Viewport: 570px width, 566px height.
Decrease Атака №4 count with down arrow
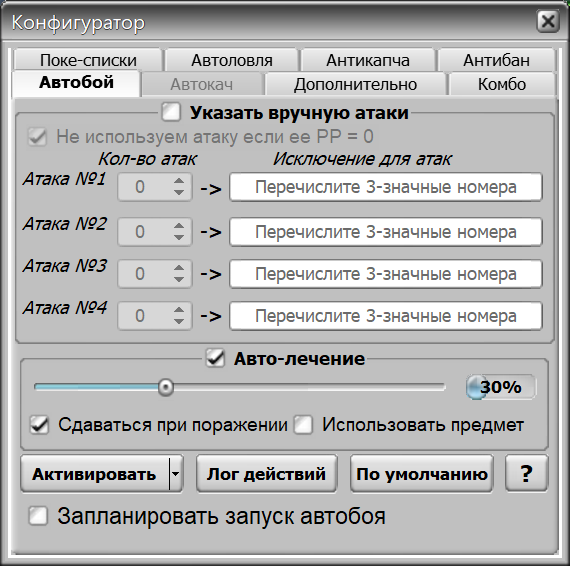(179, 321)
